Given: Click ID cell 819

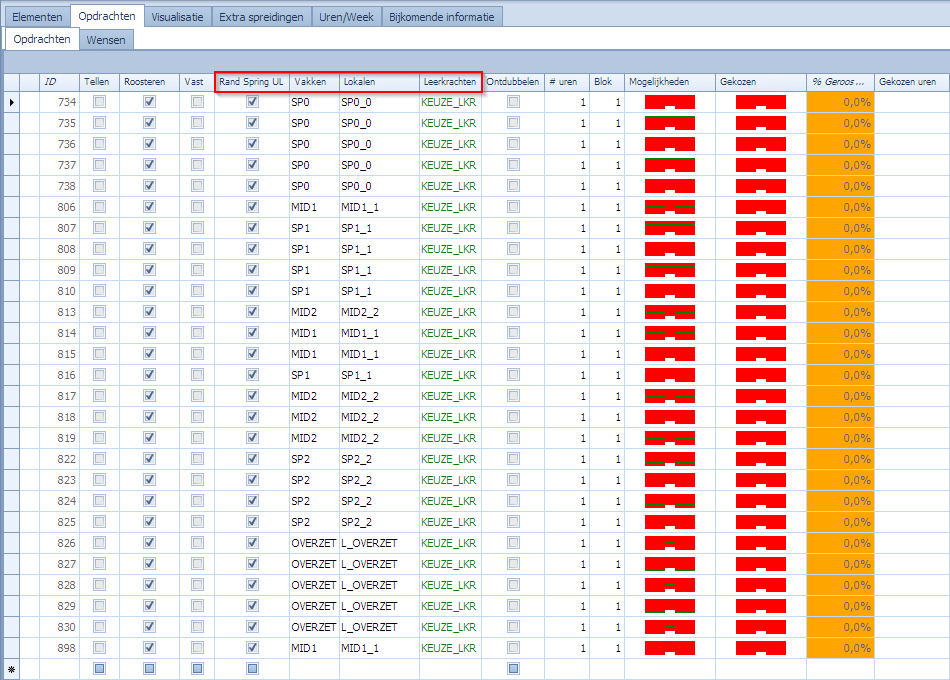Looking at the screenshot, I should [x=59, y=438].
